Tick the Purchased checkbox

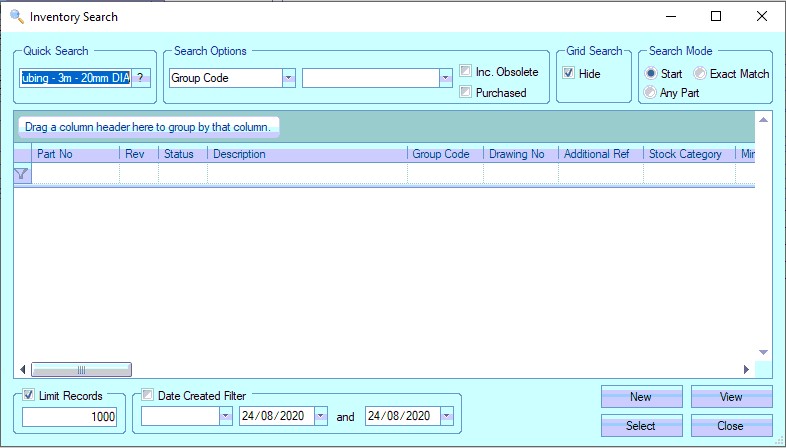pyautogui.click(x=466, y=93)
